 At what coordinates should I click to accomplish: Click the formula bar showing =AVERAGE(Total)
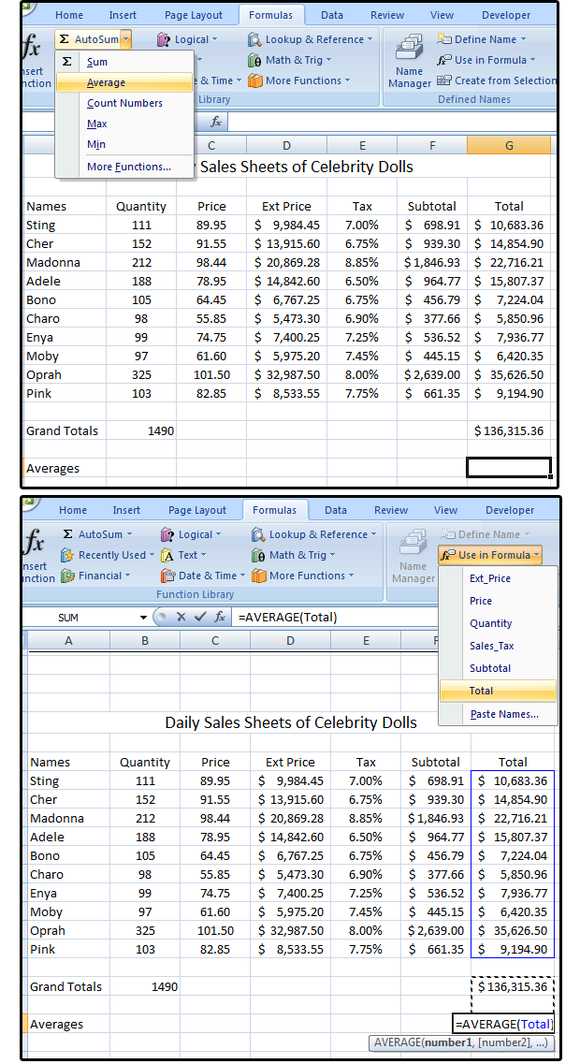coord(335,617)
